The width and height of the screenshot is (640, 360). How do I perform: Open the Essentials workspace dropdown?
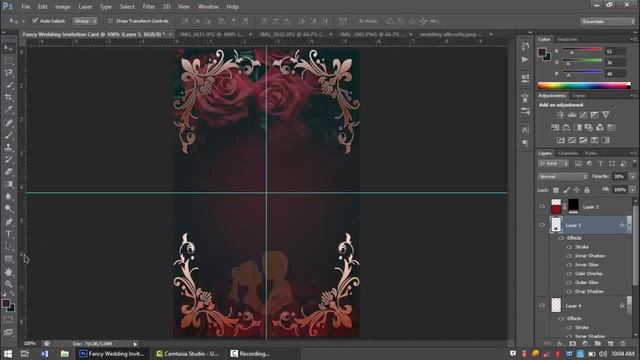tap(607, 21)
